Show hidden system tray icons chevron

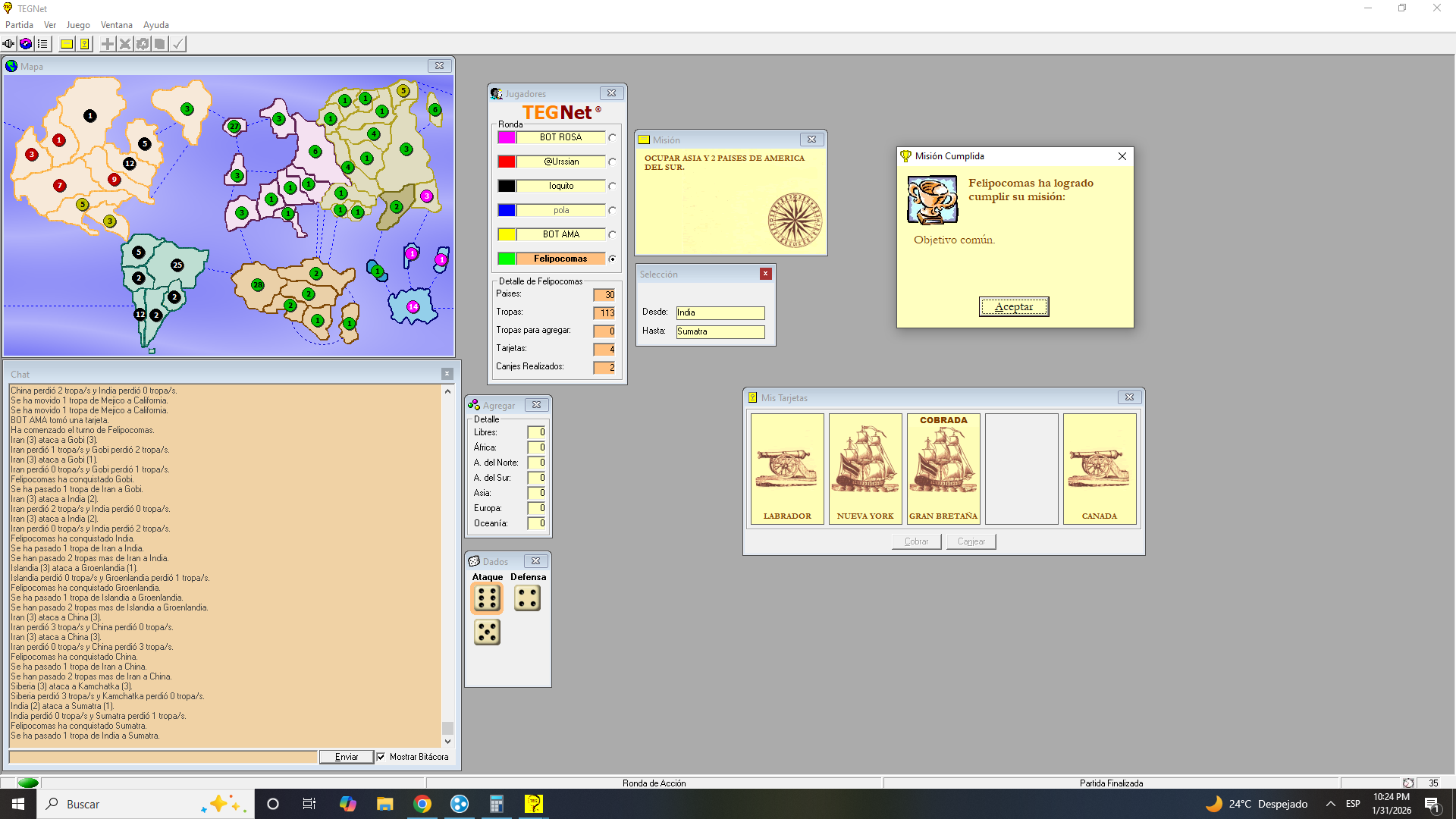click(x=1330, y=804)
